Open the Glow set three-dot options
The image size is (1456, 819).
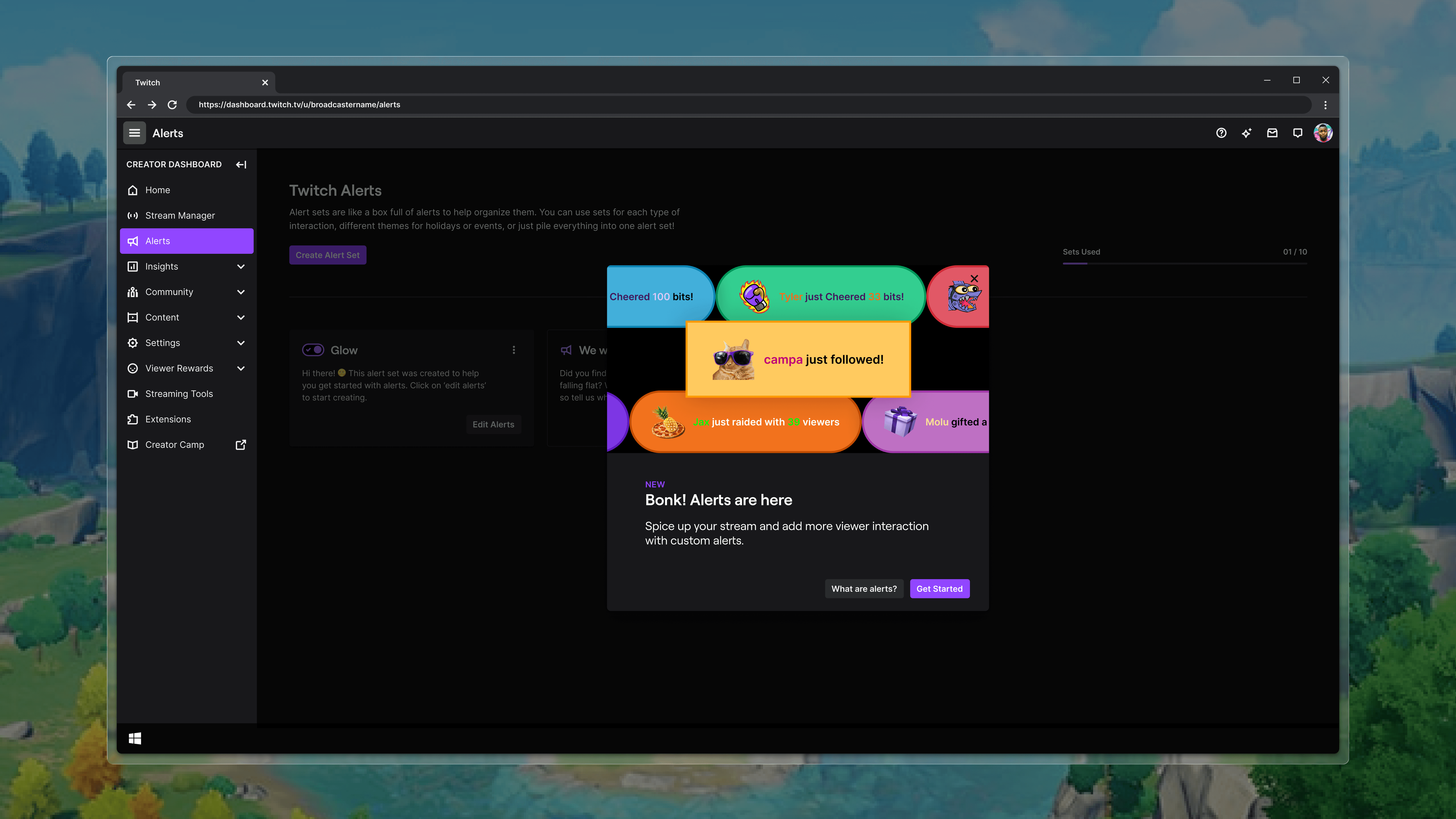click(514, 350)
